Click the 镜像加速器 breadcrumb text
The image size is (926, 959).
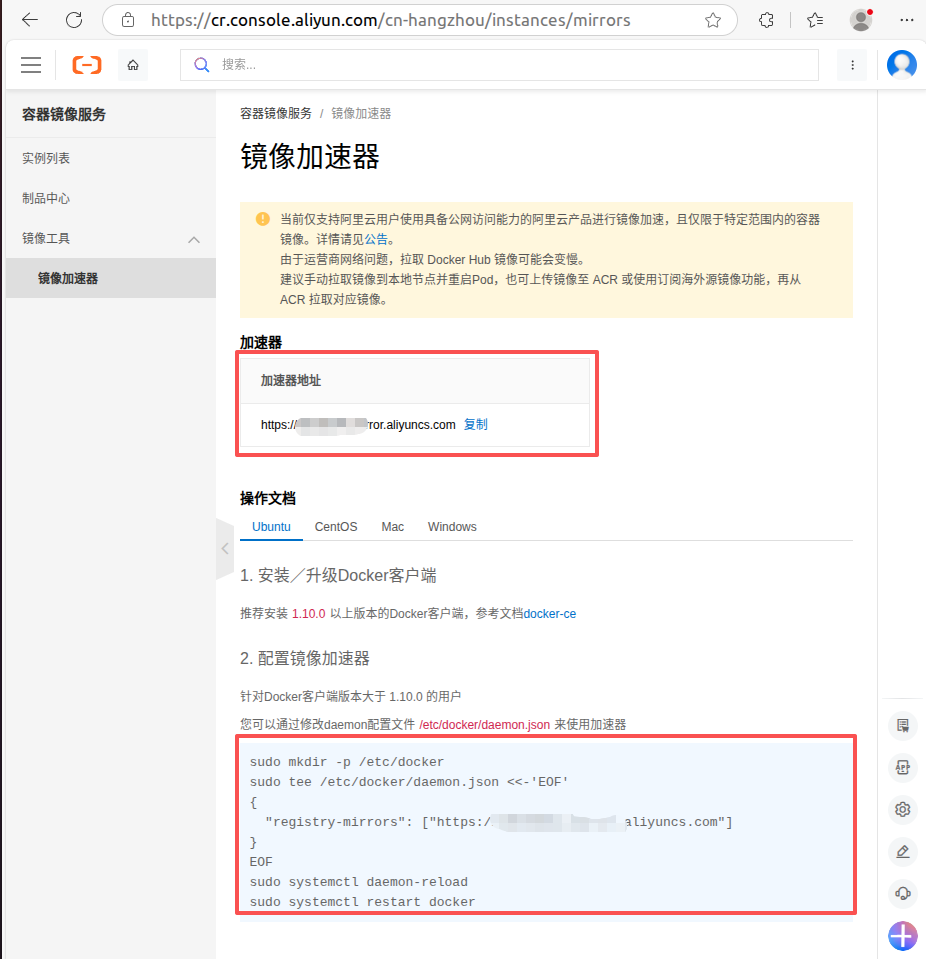click(x=361, y=113)
